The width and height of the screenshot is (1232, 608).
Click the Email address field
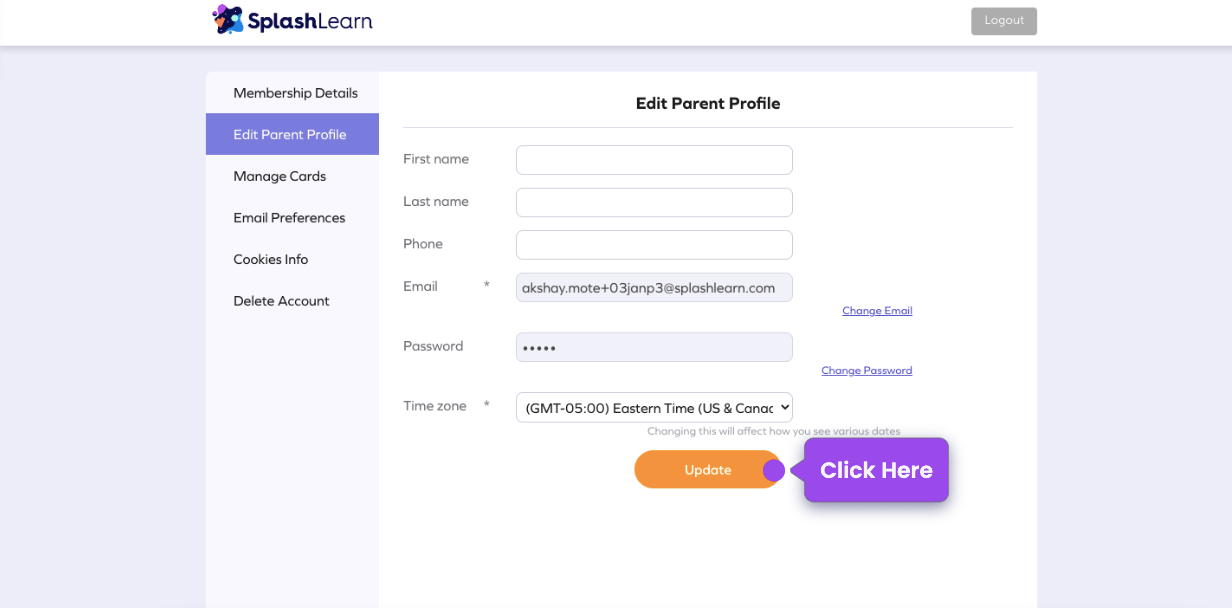point(653,287)
